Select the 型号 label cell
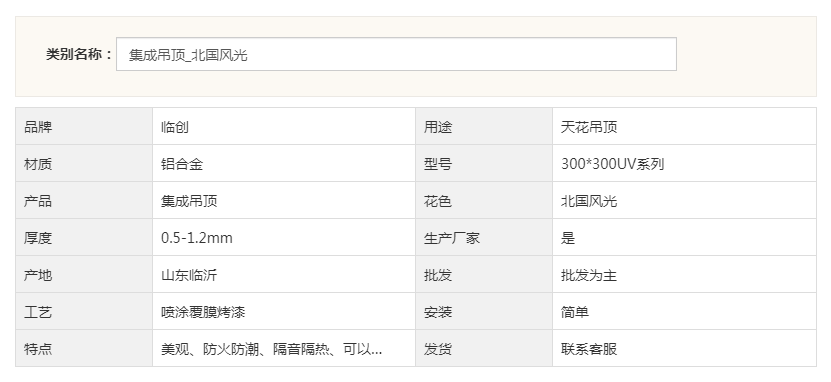This screenshot has width=831, height=382. 484,163
